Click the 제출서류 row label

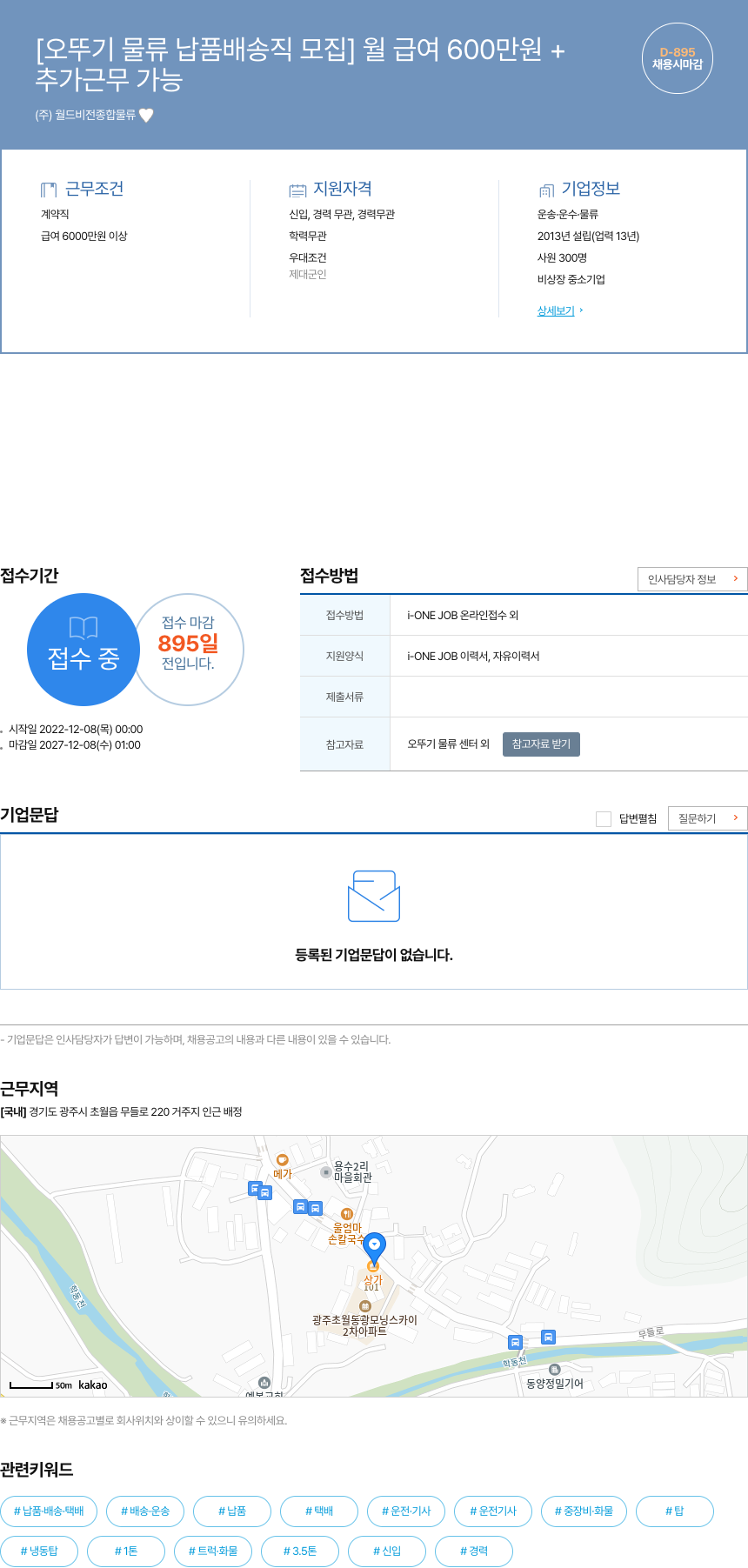point(345,697)
